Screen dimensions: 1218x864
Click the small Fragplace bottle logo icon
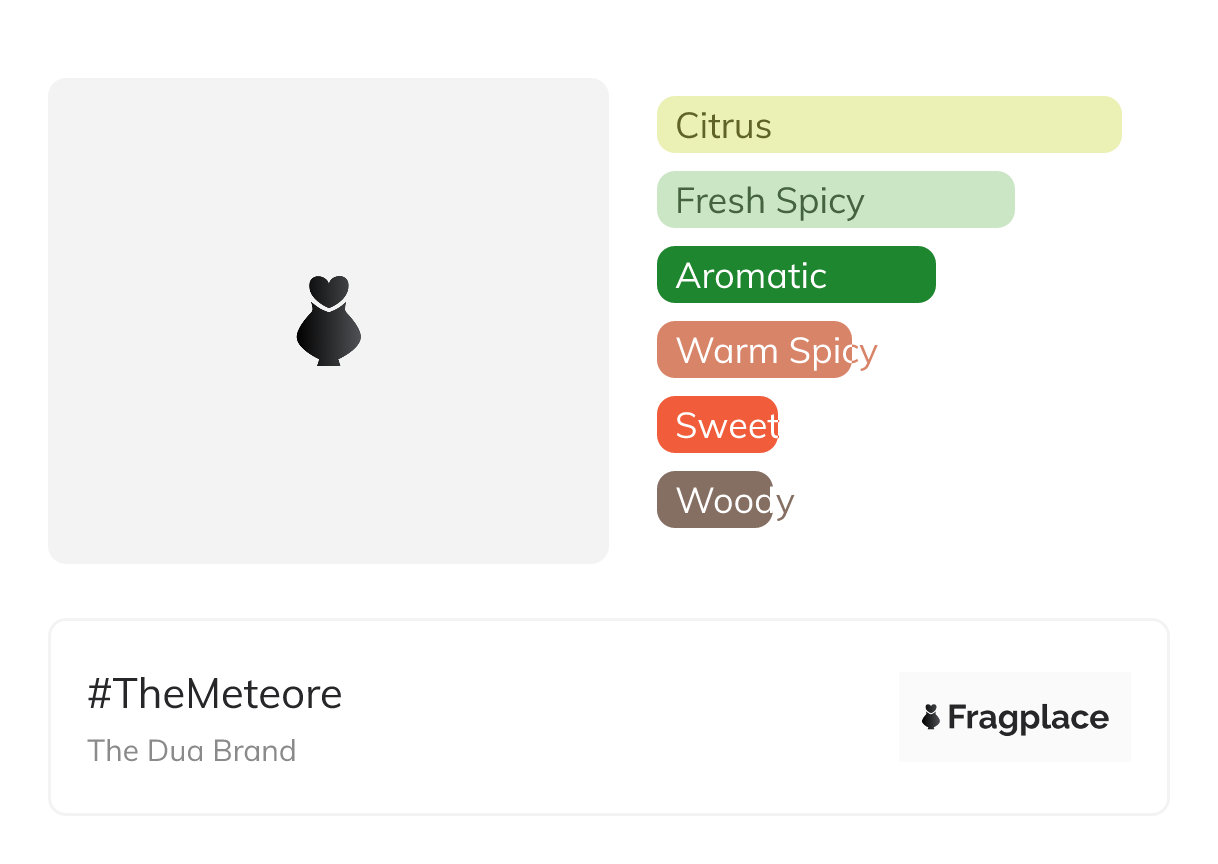coord(931,717)
